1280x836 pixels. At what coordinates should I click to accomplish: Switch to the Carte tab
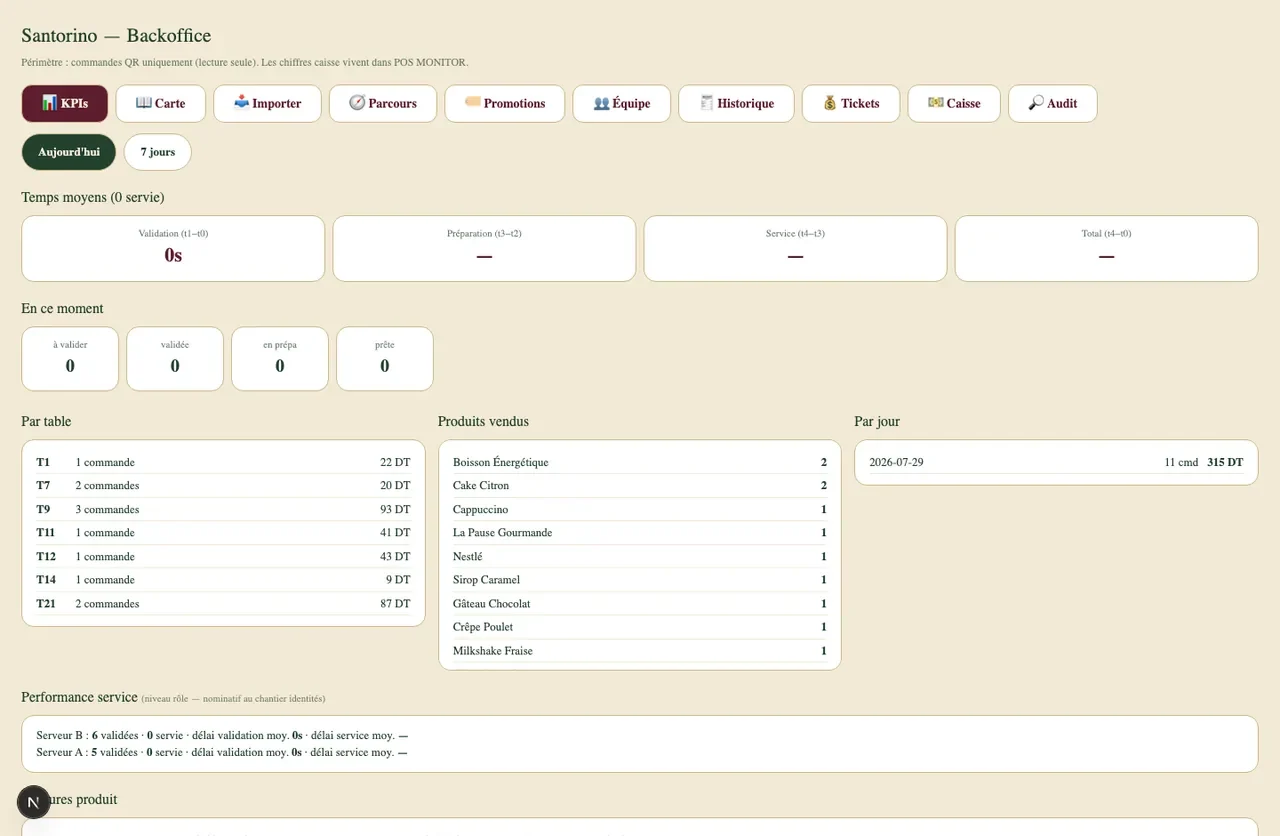[x=161, y=103]
